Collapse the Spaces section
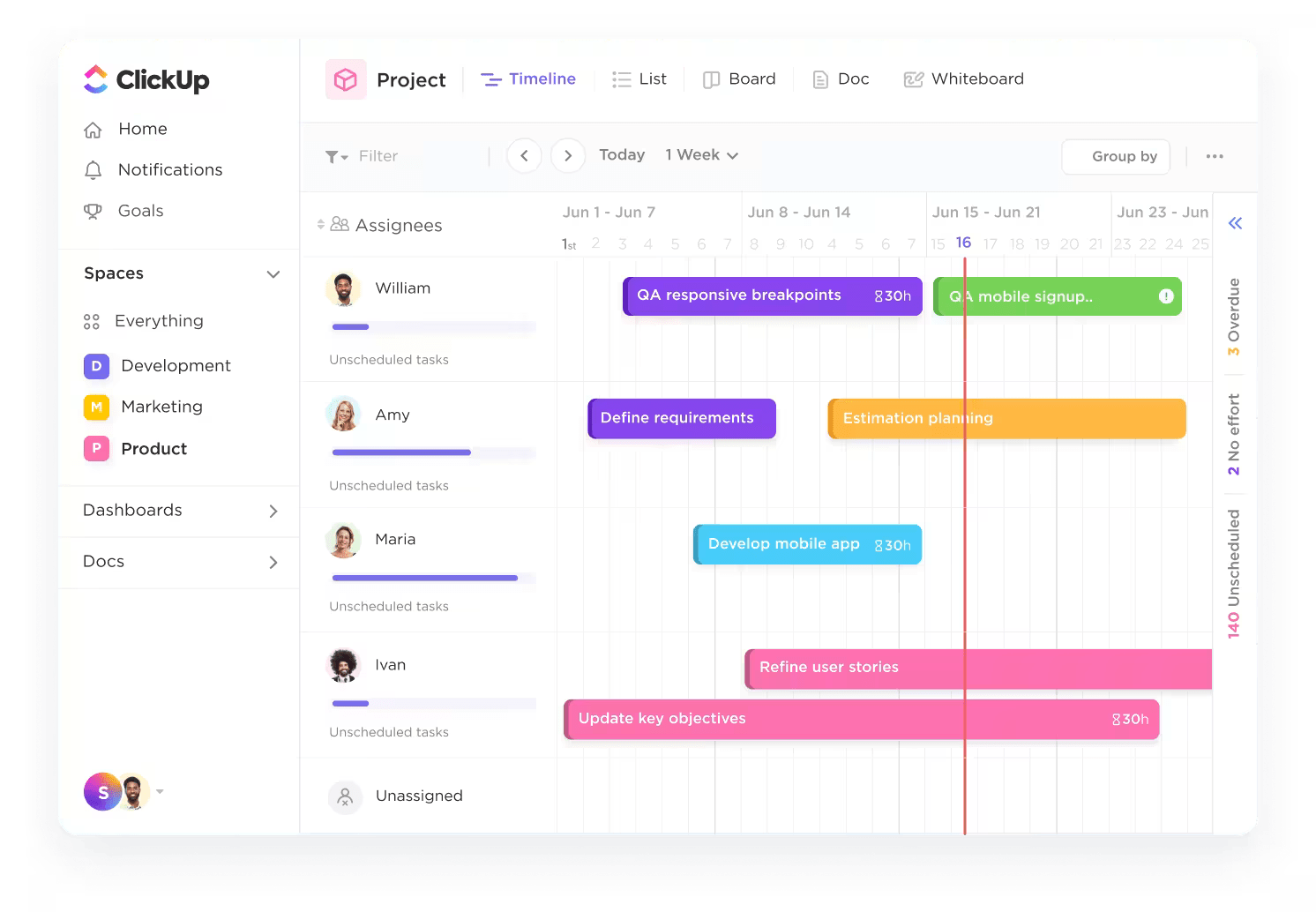 point(273,274)
